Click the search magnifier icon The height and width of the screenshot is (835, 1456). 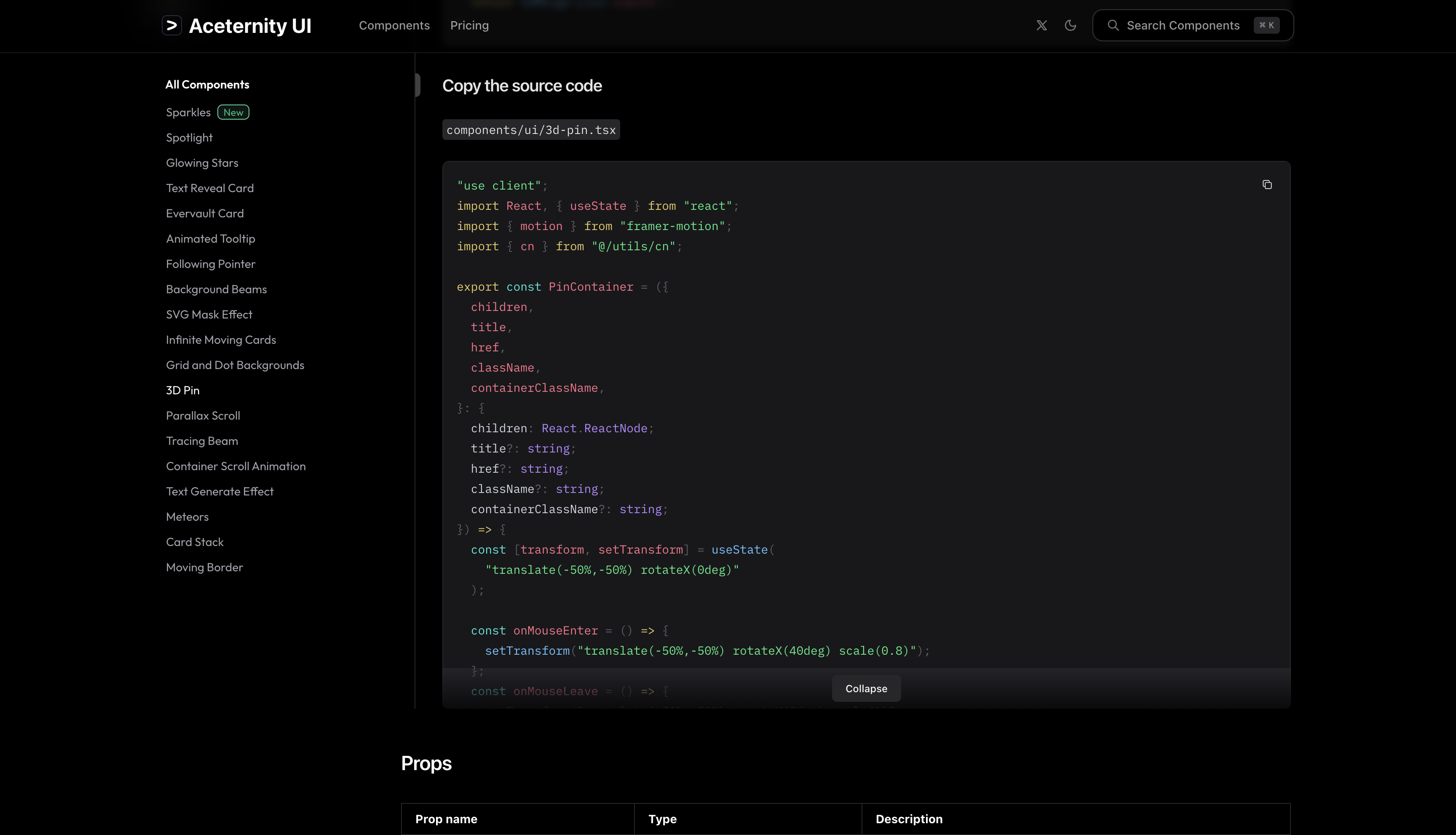1113,25
